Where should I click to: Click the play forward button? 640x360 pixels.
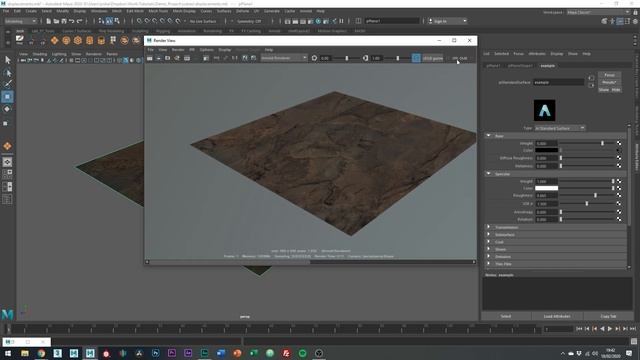pos(610,329)
